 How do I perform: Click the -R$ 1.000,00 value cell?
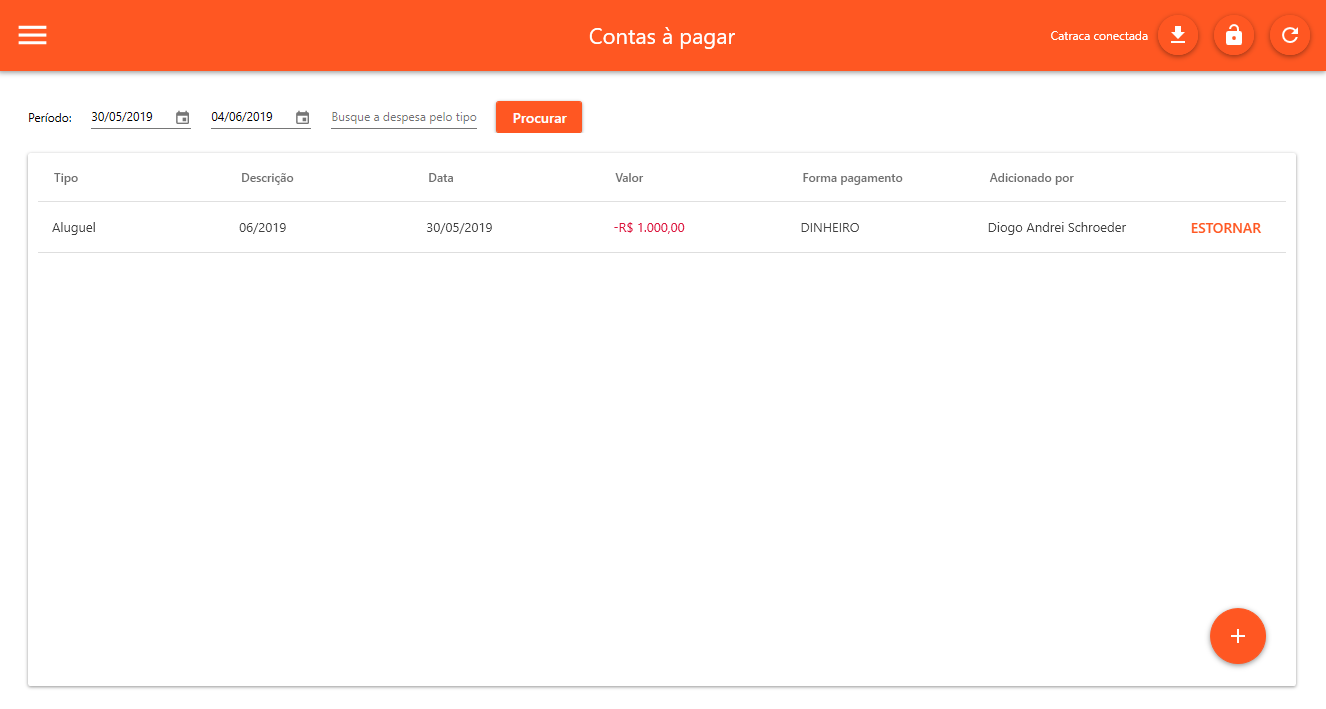click(x=649, y=228)
